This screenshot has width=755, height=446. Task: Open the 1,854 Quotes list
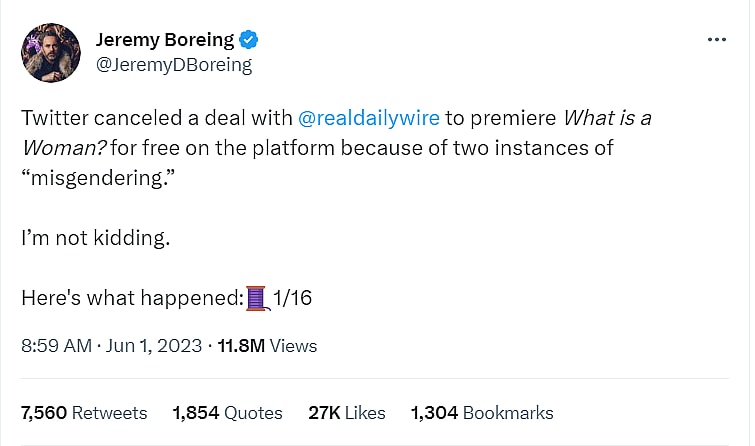click(x=227, y=412)
